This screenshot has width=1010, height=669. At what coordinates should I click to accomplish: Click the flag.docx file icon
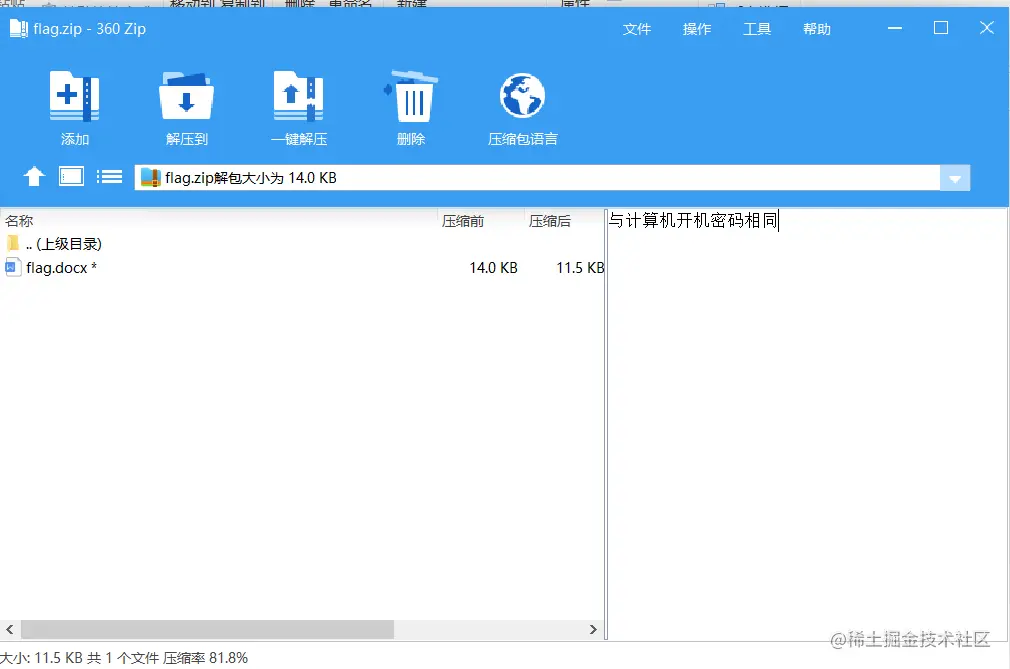[12, 267]
